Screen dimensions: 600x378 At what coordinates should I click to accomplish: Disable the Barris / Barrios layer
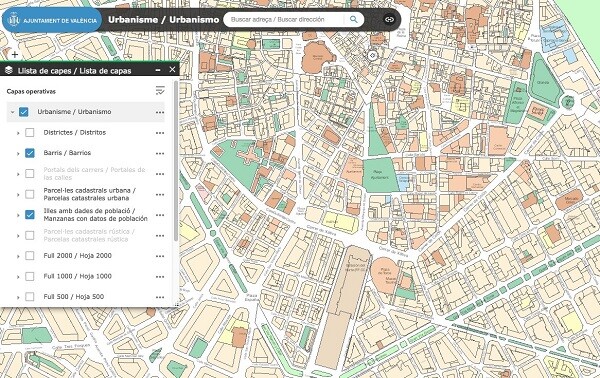[29, 153]
